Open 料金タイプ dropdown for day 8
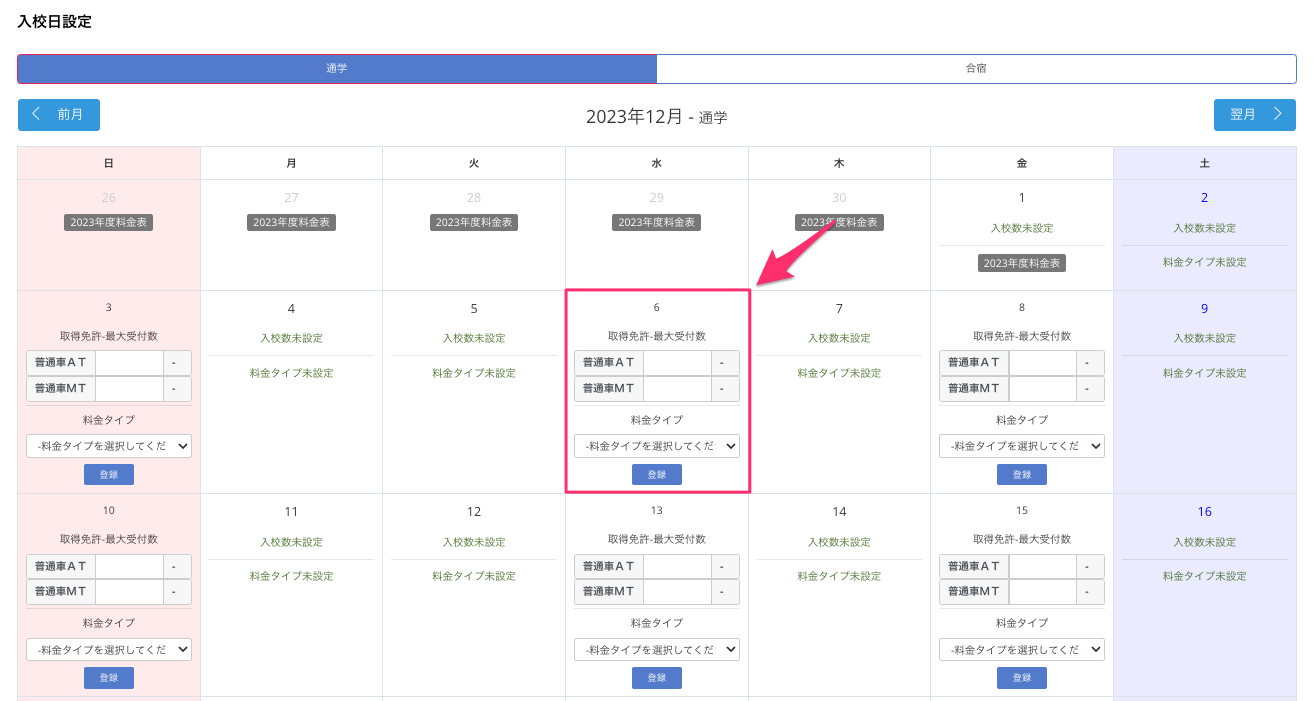 tap(1021, 446)
